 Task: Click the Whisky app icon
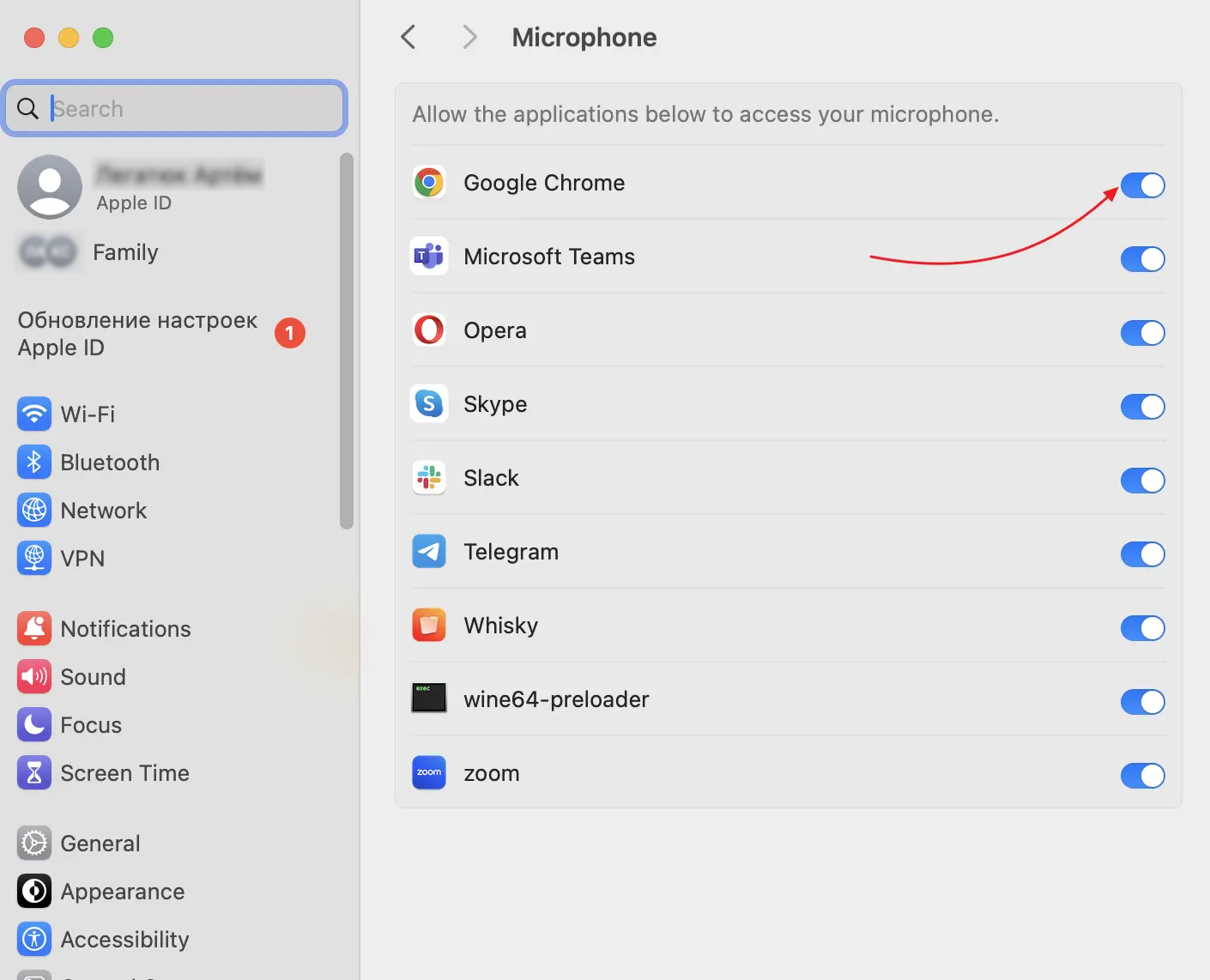[429, 626]
